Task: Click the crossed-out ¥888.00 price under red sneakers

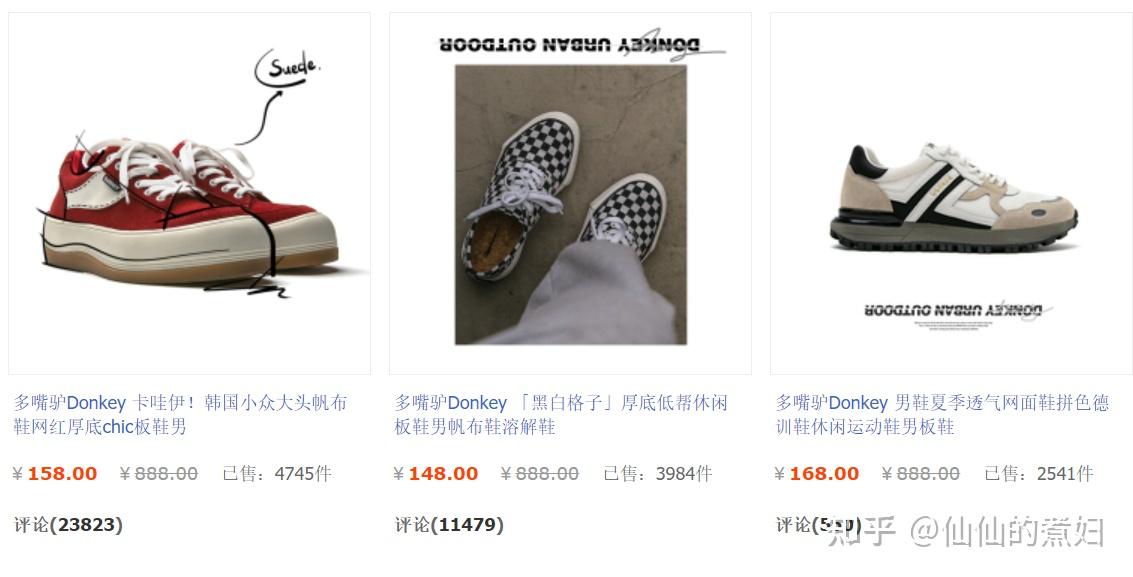Action: [158, 474]
